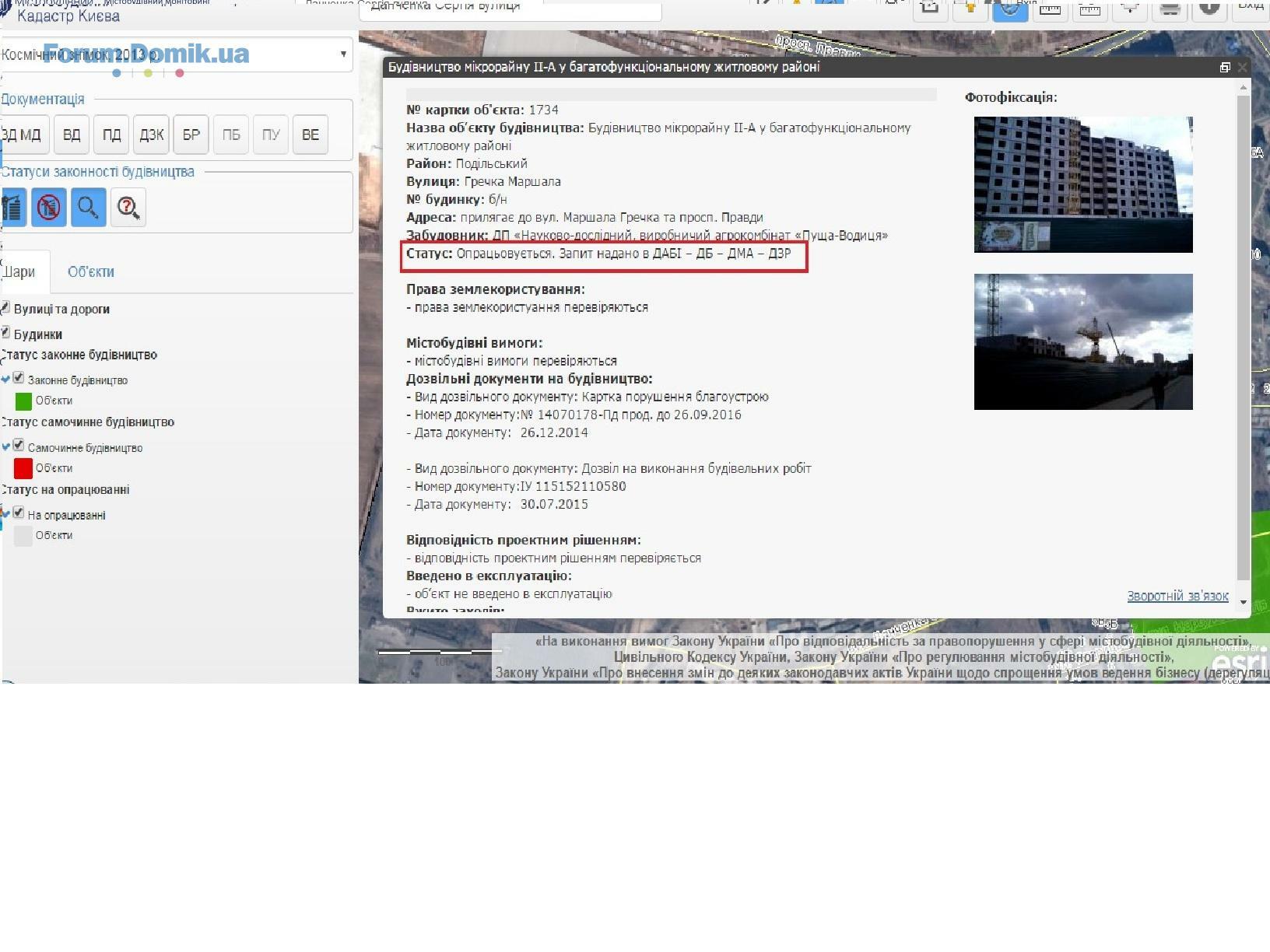Open the ПБ documentation button
The height and width of the screenshot is (952, 1270).
pyautogui.click(x=231, y=135)
